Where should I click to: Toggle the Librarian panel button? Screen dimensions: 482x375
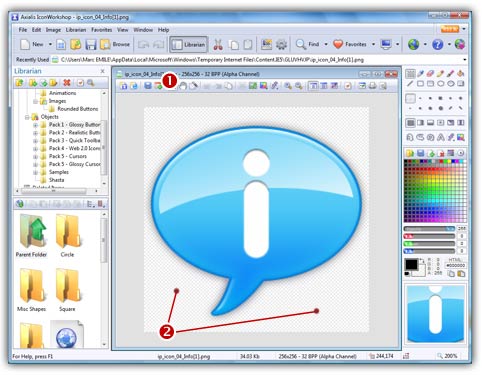[189, 44]
